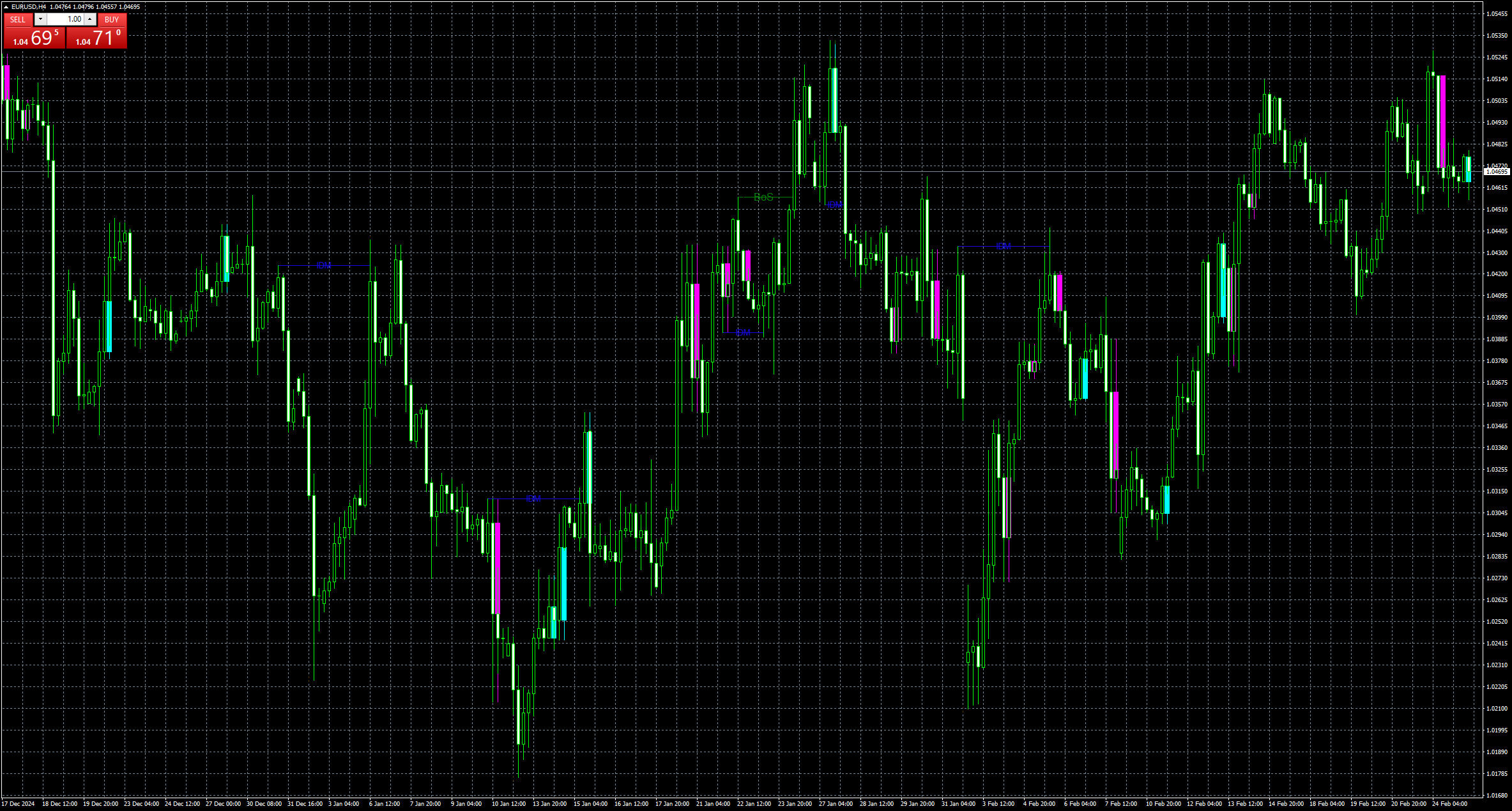Screen dimensions: 1512x811
Task: Click the 1.02940 price scale label
Action: pyautogui.click(x=1497, y=535)
